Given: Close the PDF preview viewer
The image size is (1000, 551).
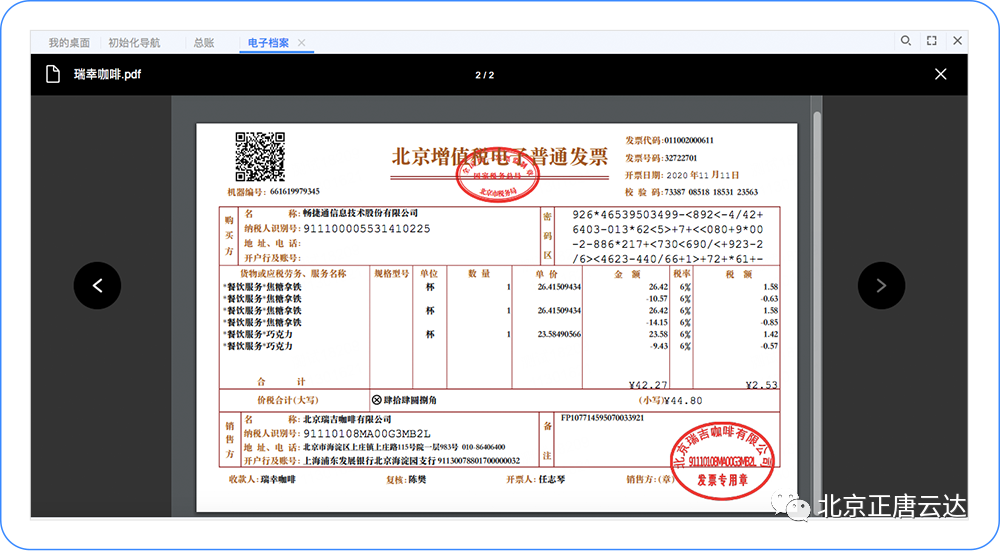Looking at the screenshot, I should tap(941, 74).
